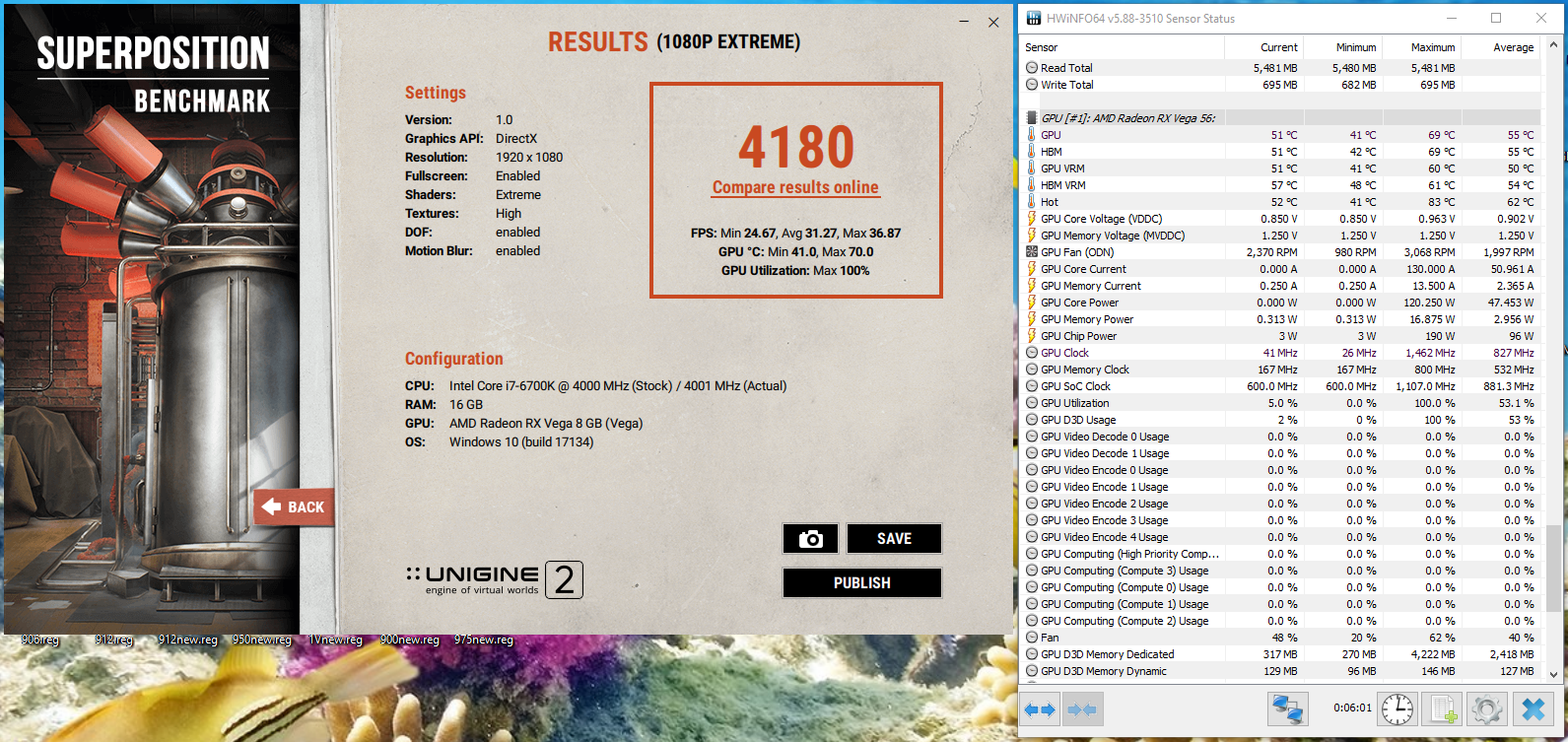The height and width of the screenshot is (742, 1568).
Task: Click the circle icon next to GPU Clock
Action: (x=1032, y=353)
